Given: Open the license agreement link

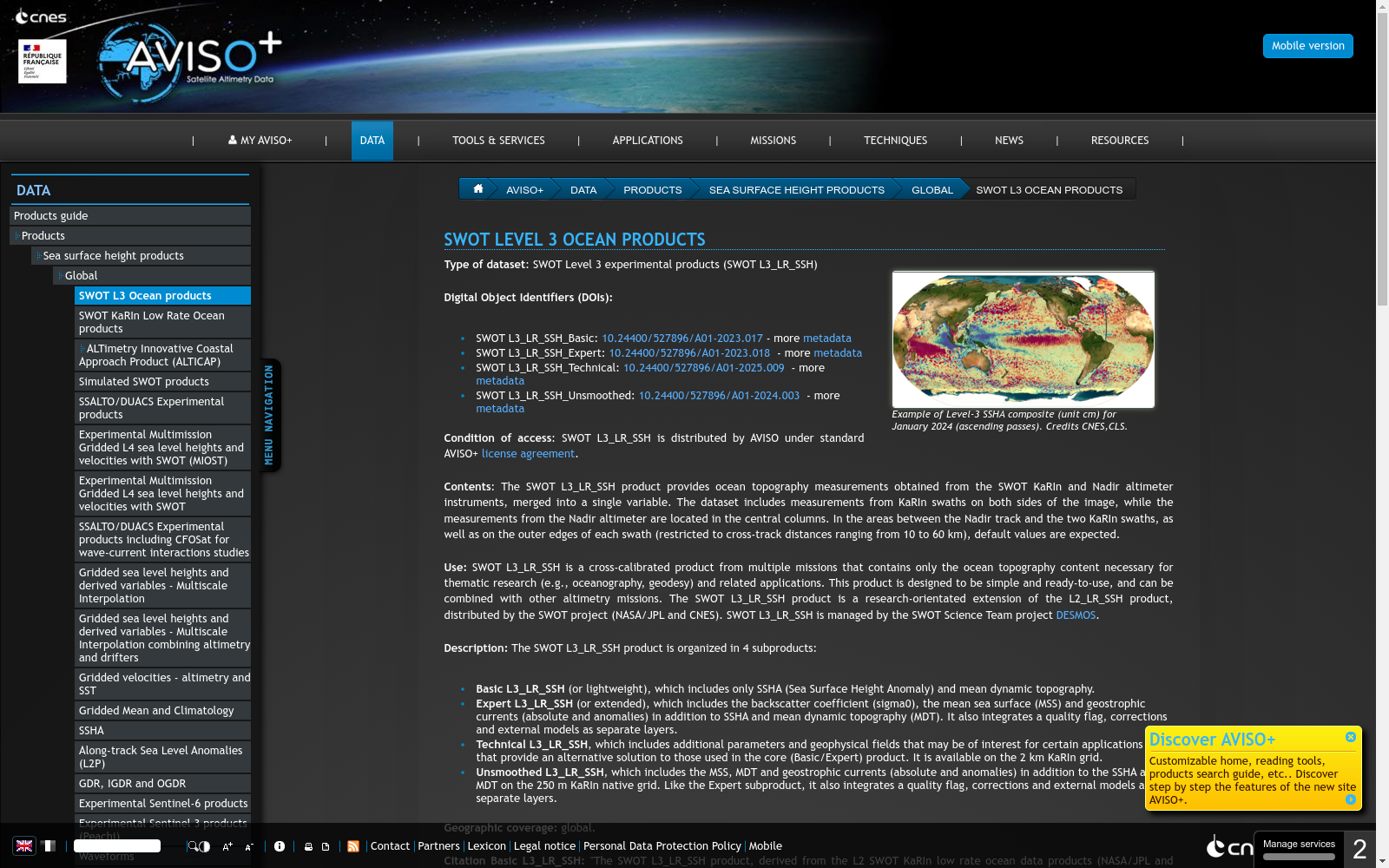Looking at the screenshot, I should point(528,454).
